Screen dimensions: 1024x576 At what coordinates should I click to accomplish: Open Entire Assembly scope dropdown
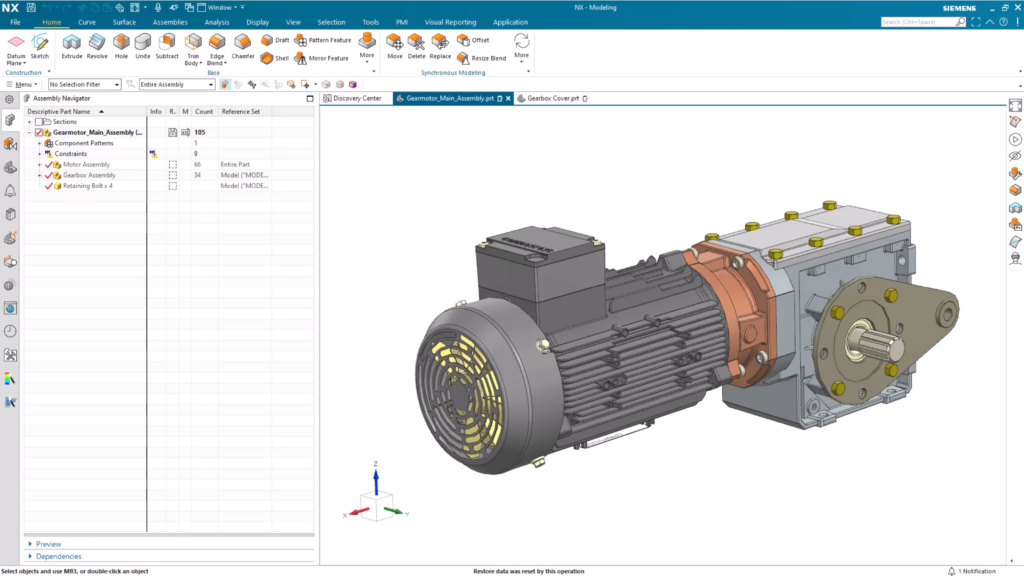pyautogui.click(x=176, y=84)
